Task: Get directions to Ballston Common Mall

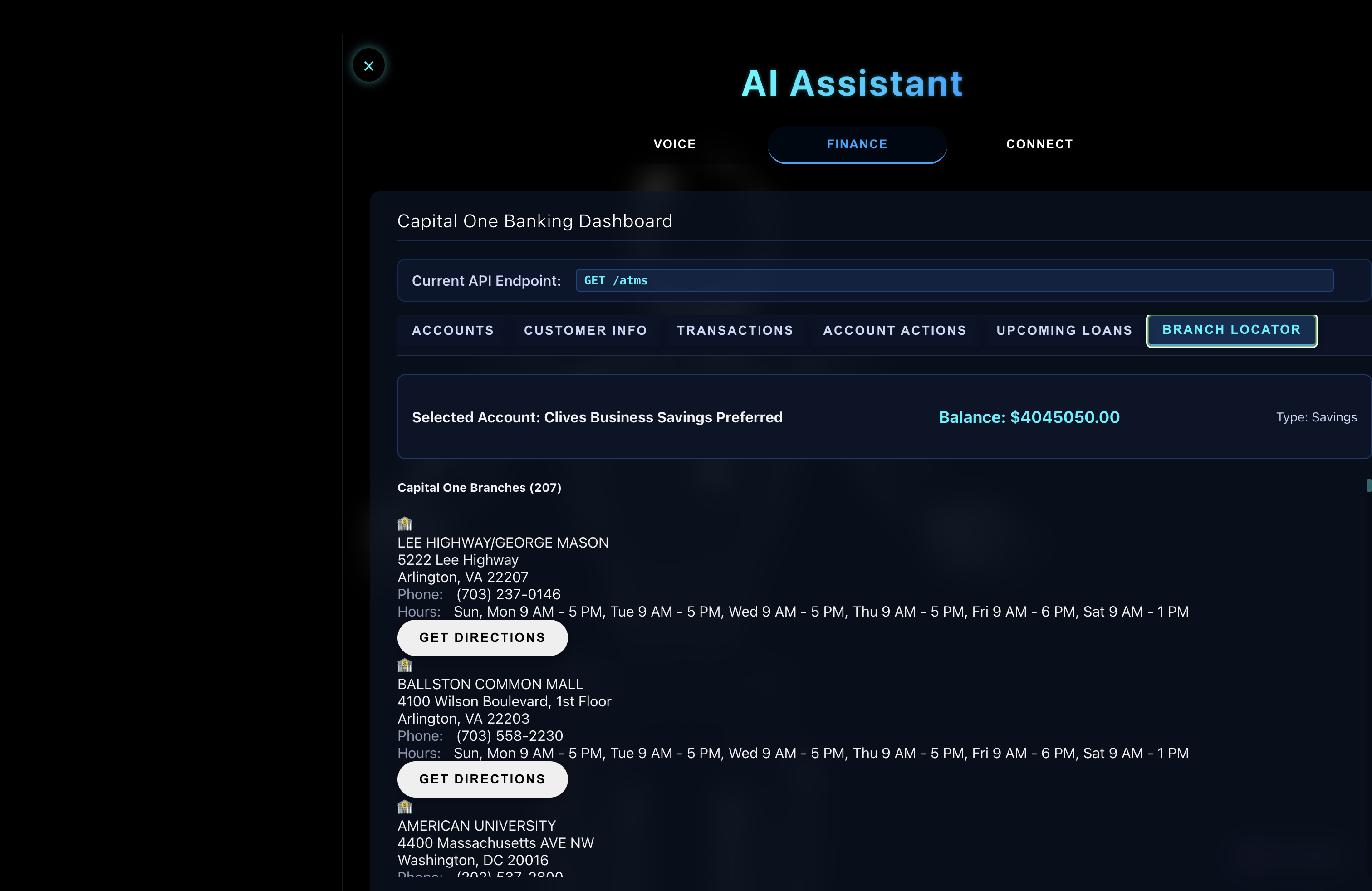Action: pyautogui.click(x=482, y=779)
